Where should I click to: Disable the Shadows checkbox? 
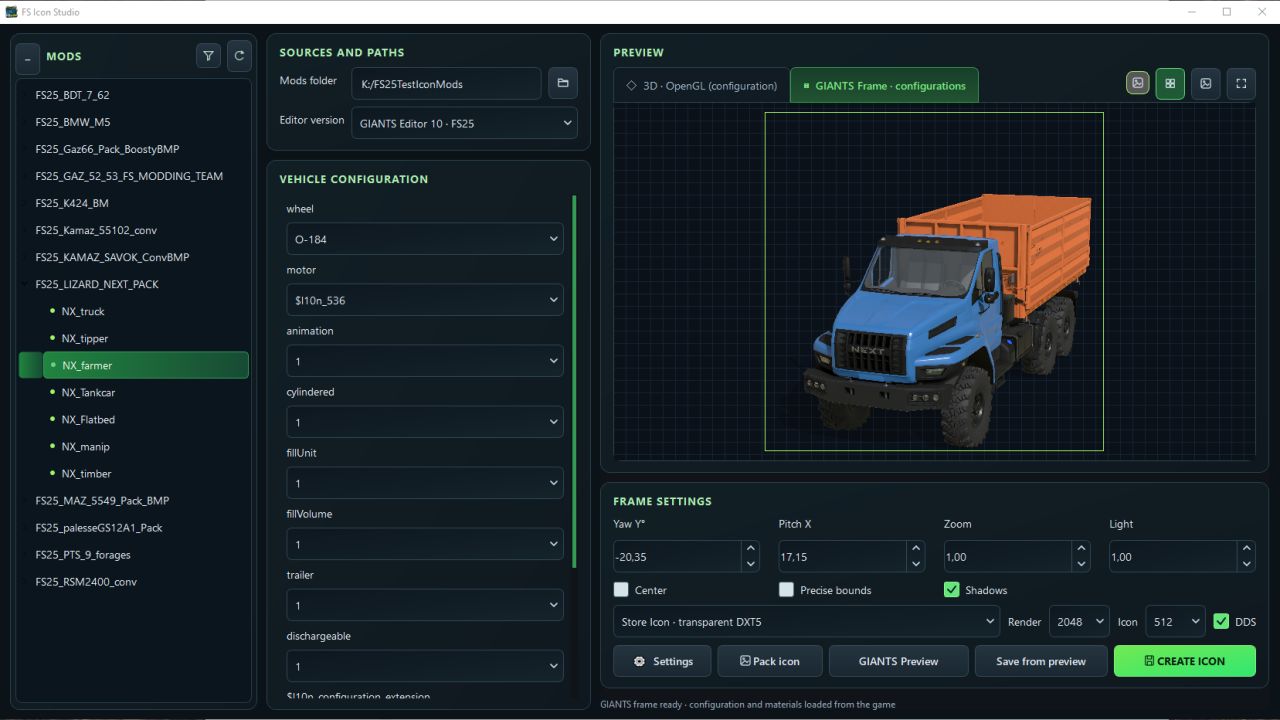pos(952,590)
